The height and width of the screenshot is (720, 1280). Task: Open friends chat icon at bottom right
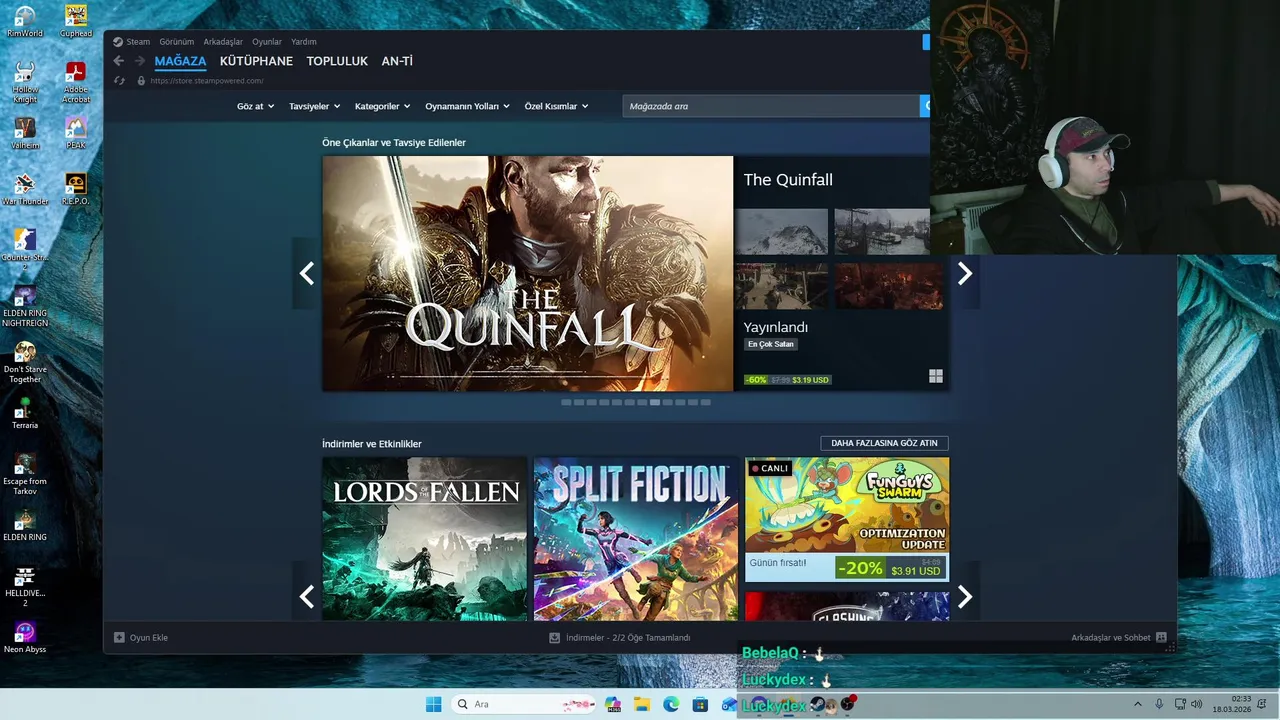[x=1161, y=637]
